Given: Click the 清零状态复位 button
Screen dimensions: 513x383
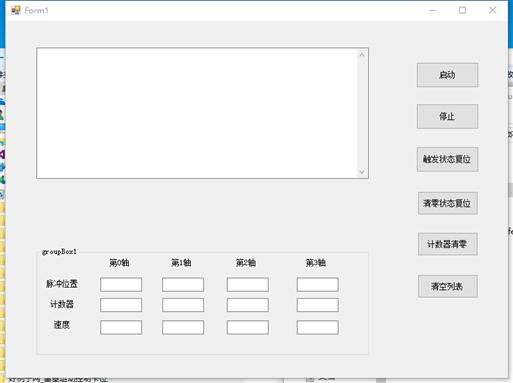Looking at the screenshot, I should pyautogui.click(x=448, y=203).
